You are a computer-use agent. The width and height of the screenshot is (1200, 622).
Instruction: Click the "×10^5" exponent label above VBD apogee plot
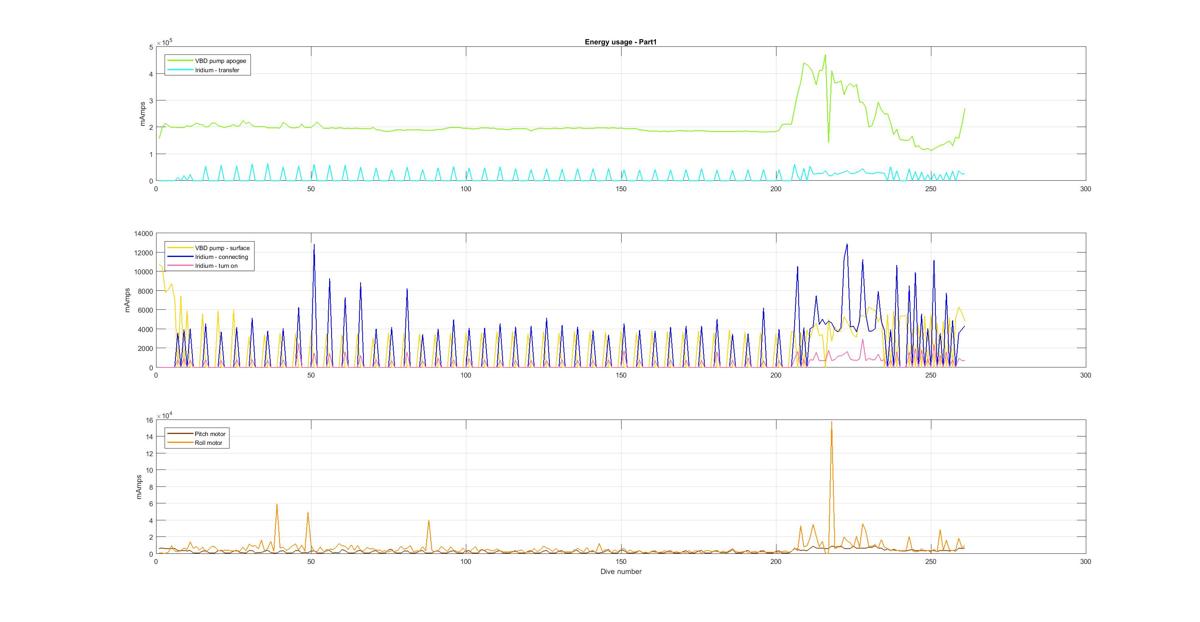[x=164, y=41]
